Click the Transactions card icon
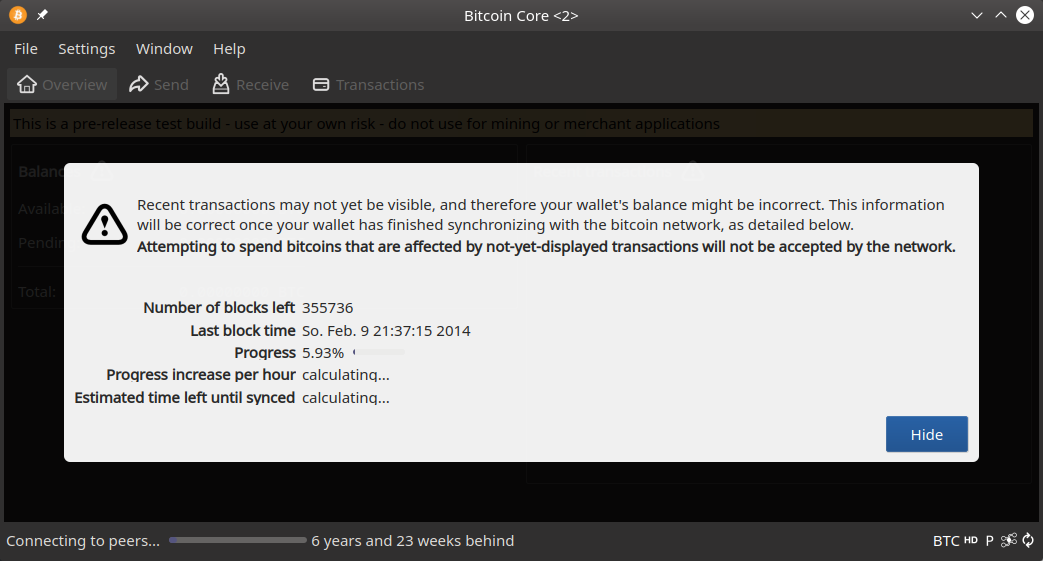Viewport: 1043px width, 561px height. pos(321,85)
